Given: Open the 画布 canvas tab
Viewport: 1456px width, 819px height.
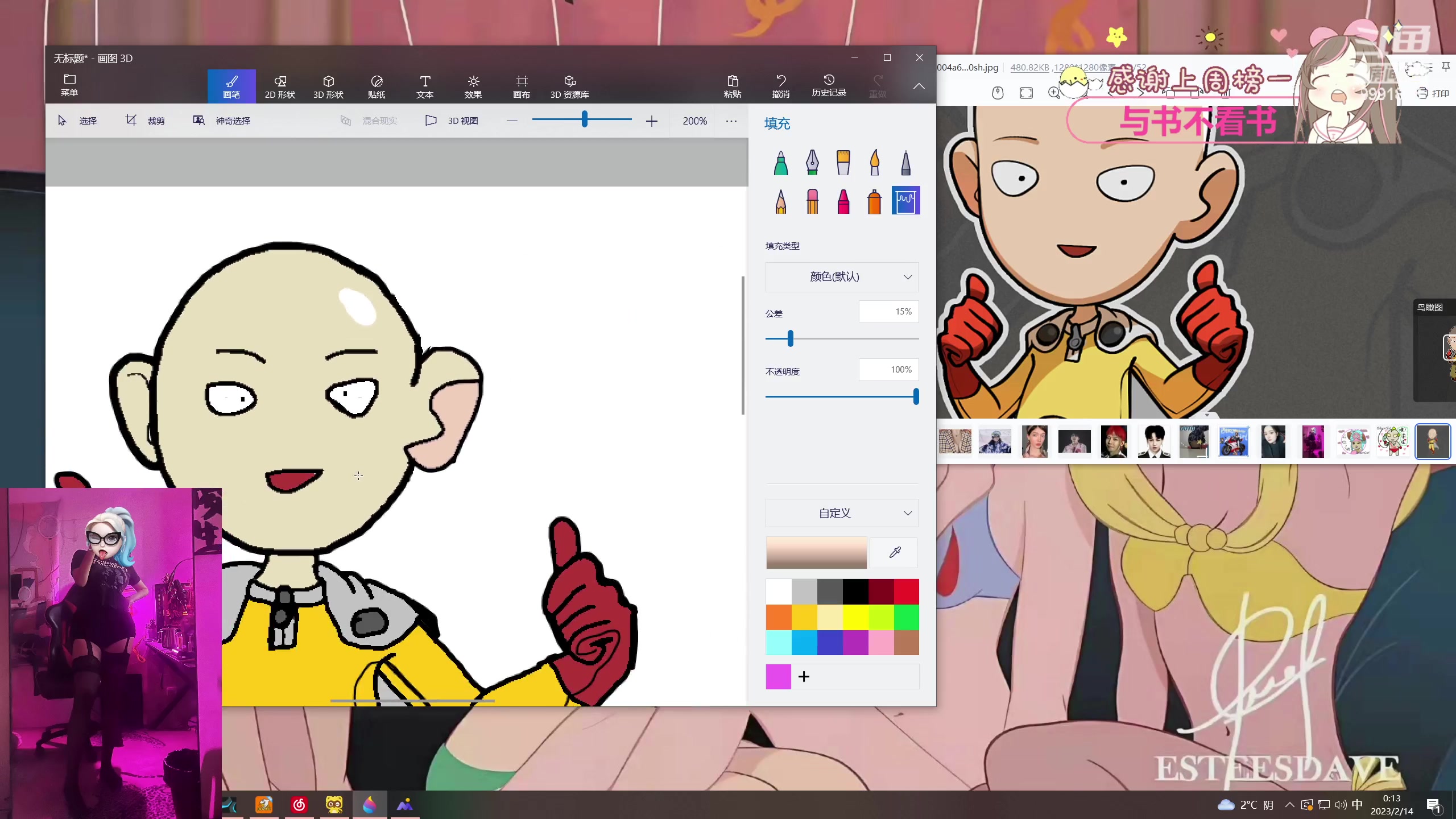Looking at the screenshot, I should pos(522,86).
